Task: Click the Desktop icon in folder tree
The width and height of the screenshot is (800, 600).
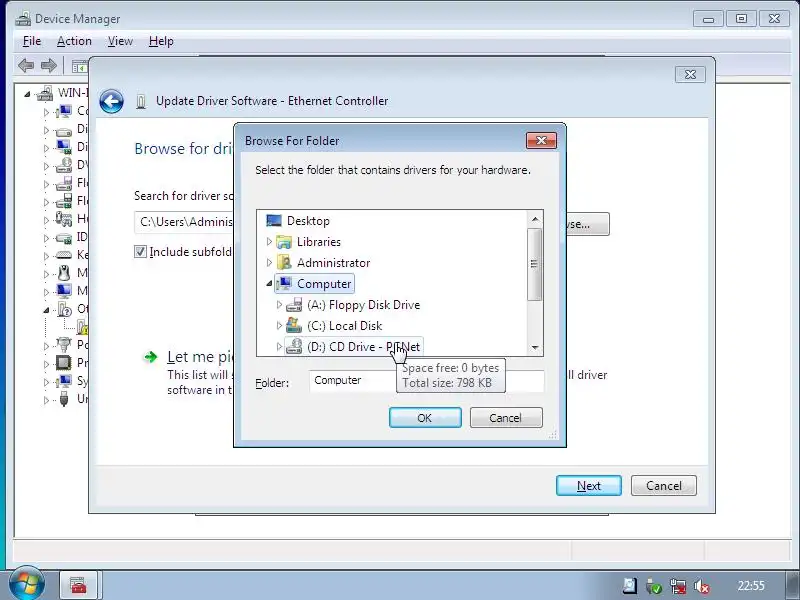Action: tap(274, 220)
